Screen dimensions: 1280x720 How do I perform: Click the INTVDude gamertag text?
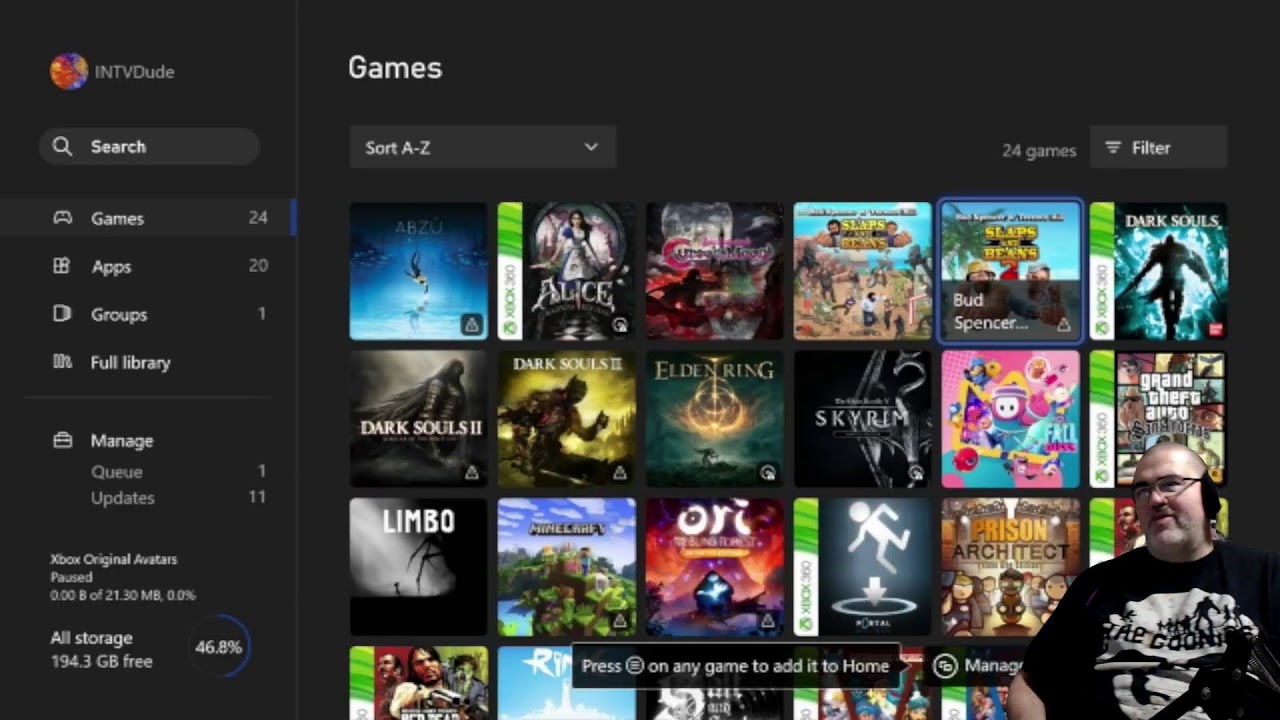click(x=134, y=72)
